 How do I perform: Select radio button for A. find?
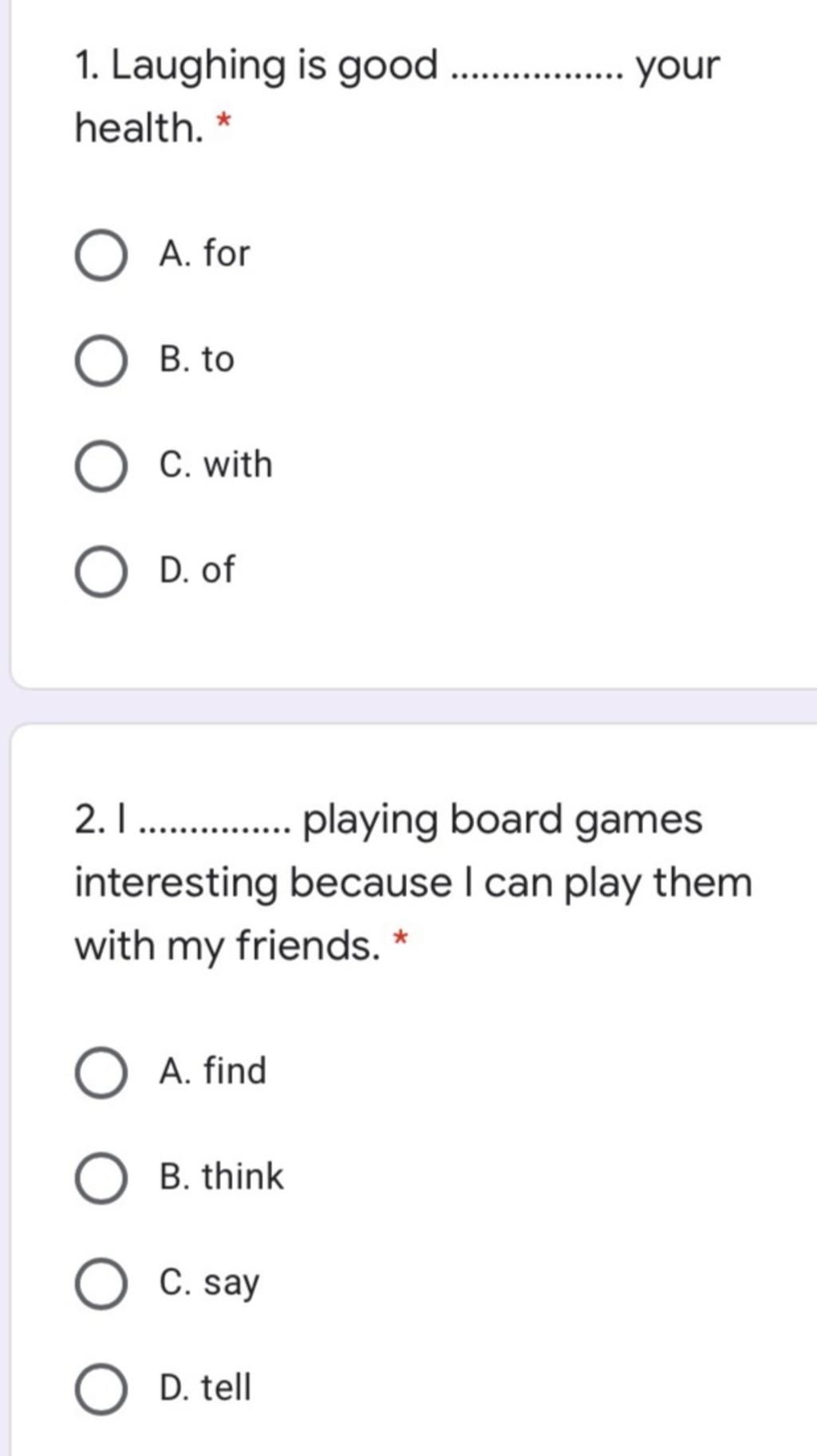(x=101, y=1072)
